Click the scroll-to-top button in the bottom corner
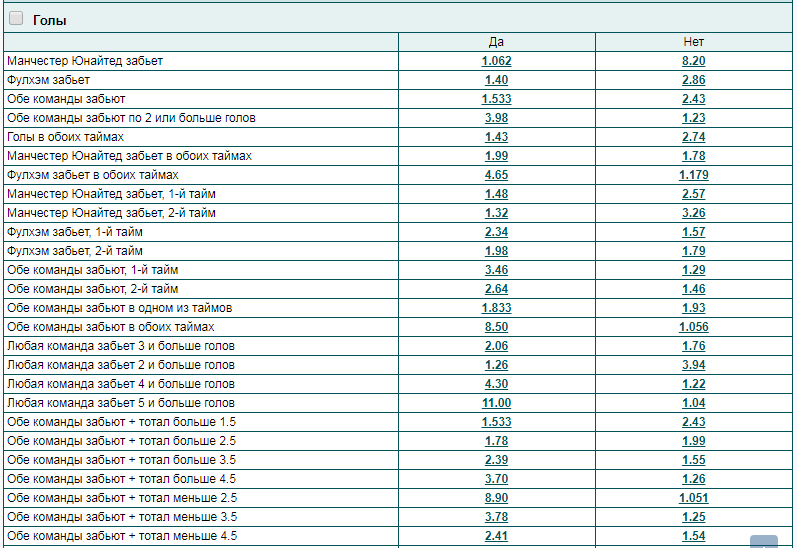Screen dimensions: 797x548 pyautogui.click(x=763, y=541)
